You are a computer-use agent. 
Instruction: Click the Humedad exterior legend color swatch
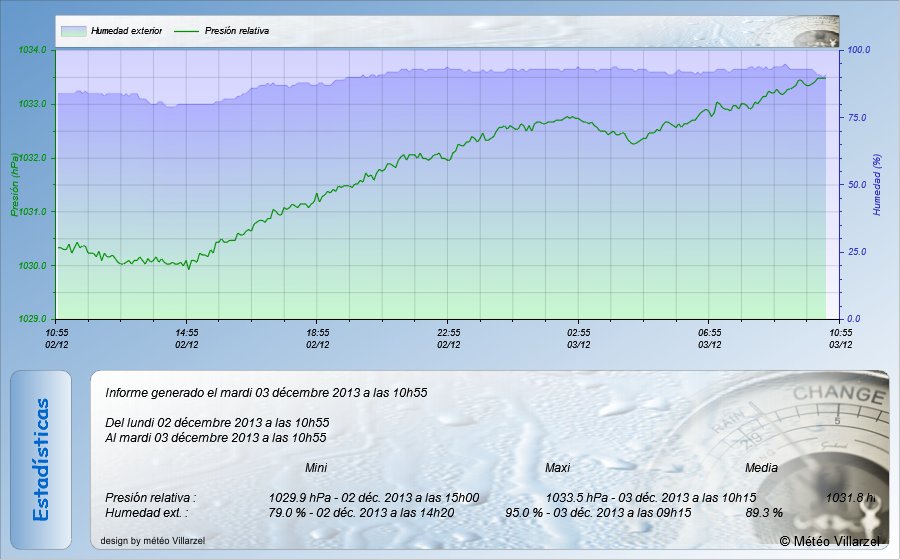click(73, 31)
